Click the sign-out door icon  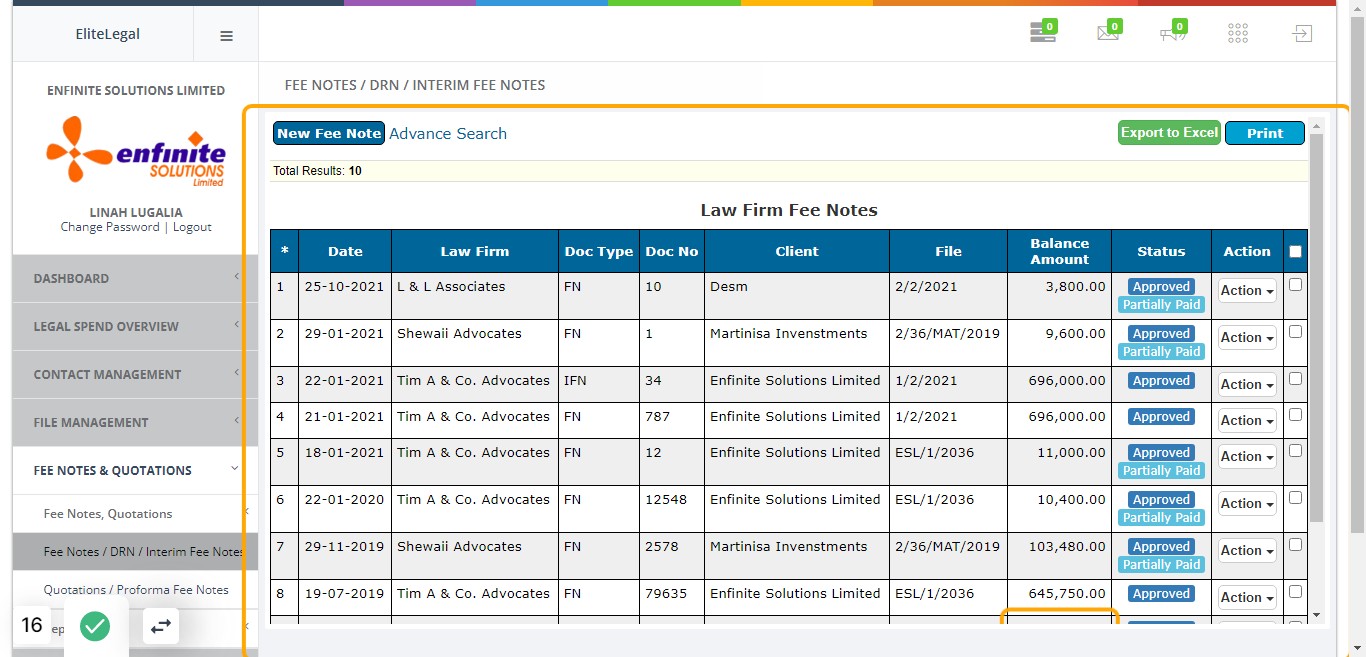tap(1301, 34)
